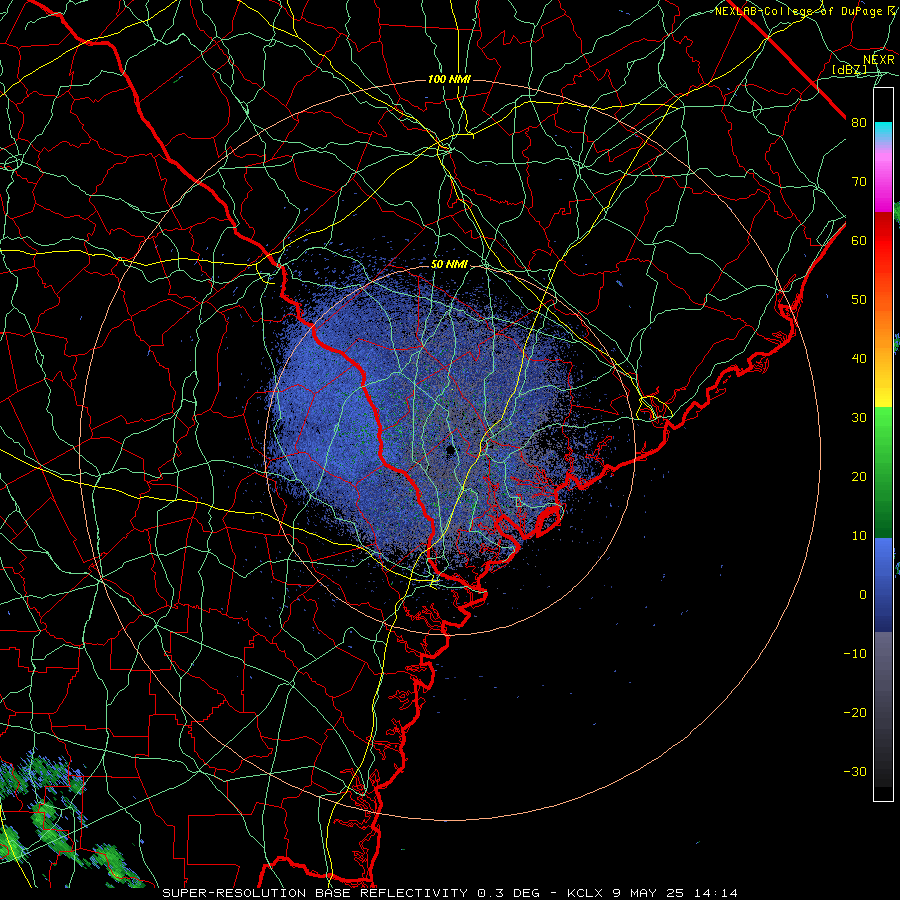Click the -20 value on the color scale
This screenshot has width=900, height=900.
tap(855, 713)
